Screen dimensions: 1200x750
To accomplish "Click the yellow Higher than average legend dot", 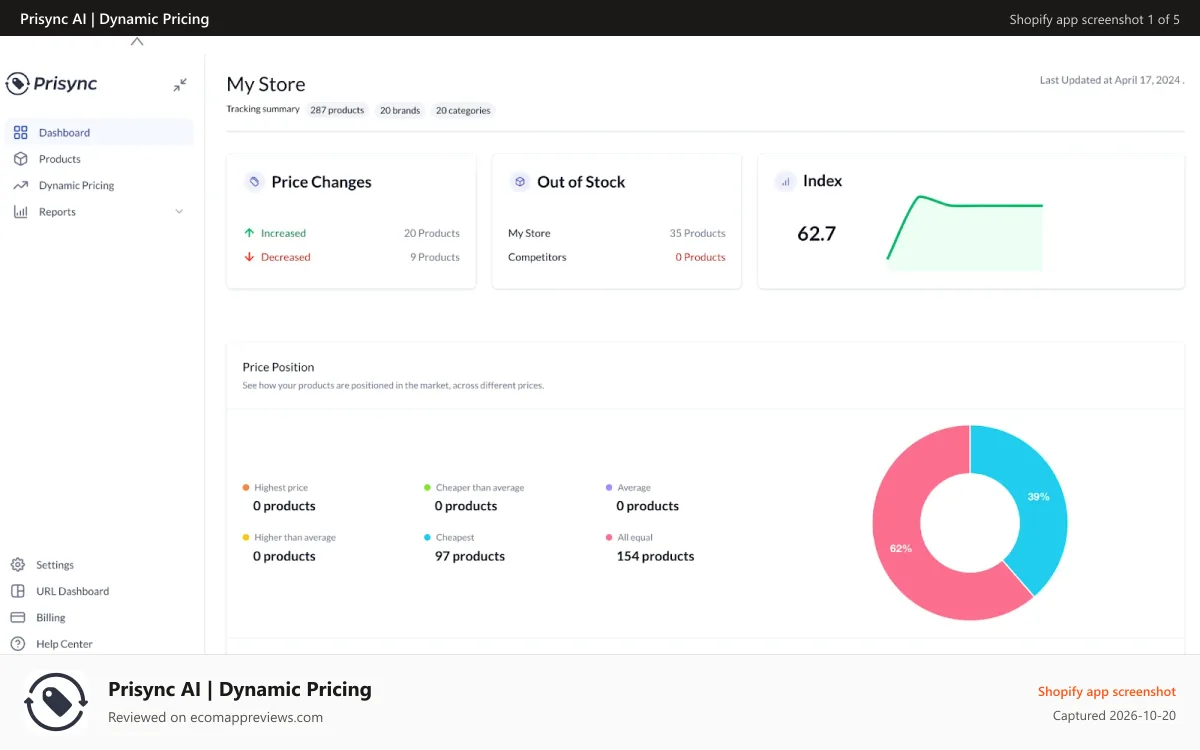I will coord(246,537).
